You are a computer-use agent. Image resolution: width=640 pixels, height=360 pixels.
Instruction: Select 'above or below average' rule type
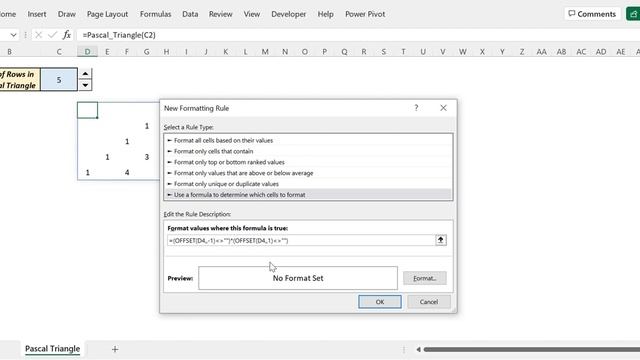pos(309,173)
